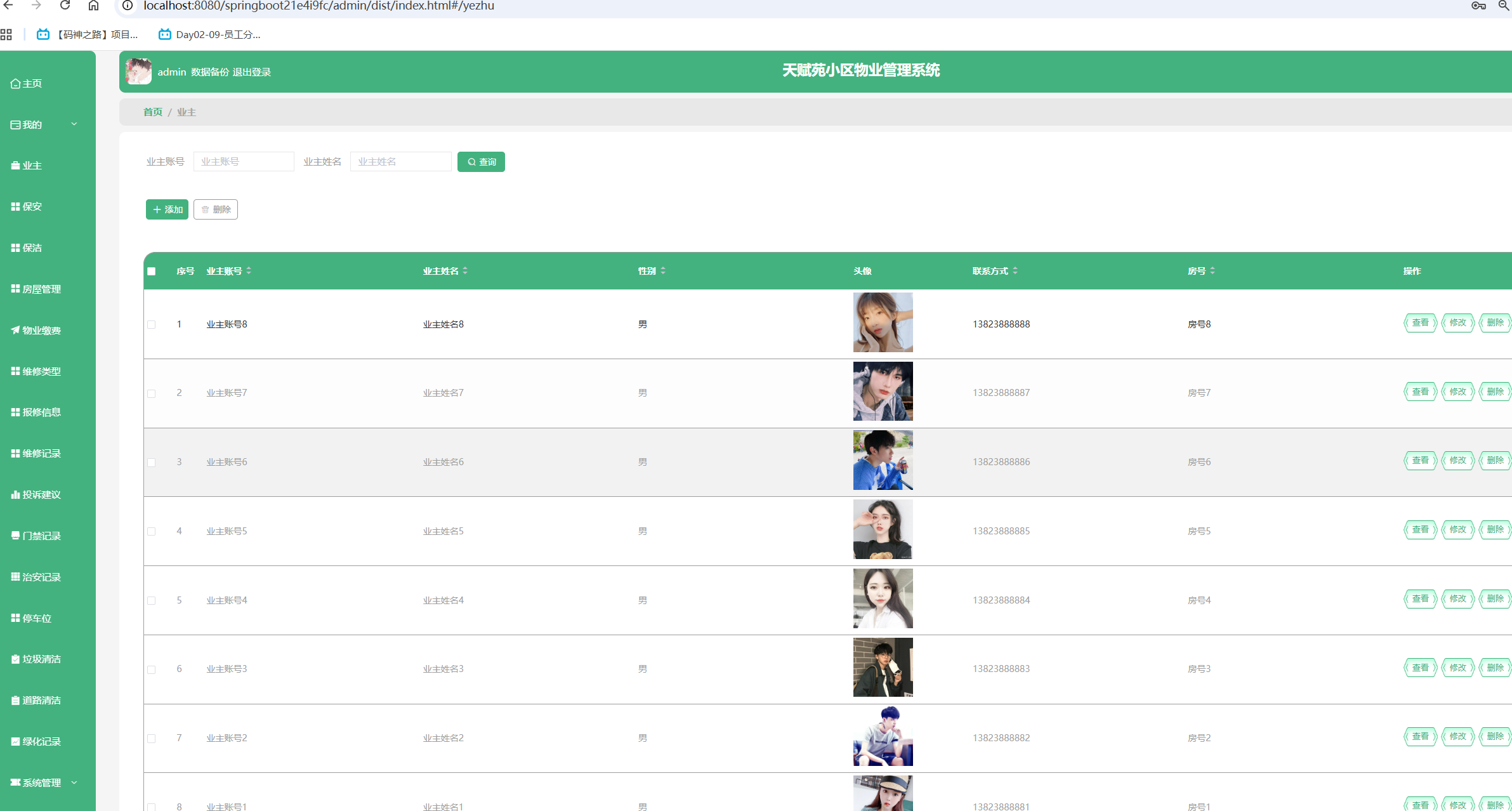Click the magnifier Query search button
1512x811 pixels.
pos(481,162)
